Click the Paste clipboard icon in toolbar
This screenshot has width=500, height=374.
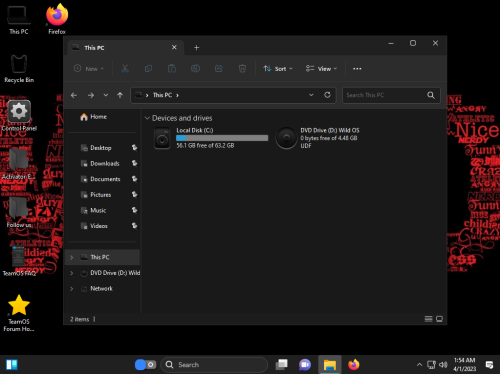172,69
